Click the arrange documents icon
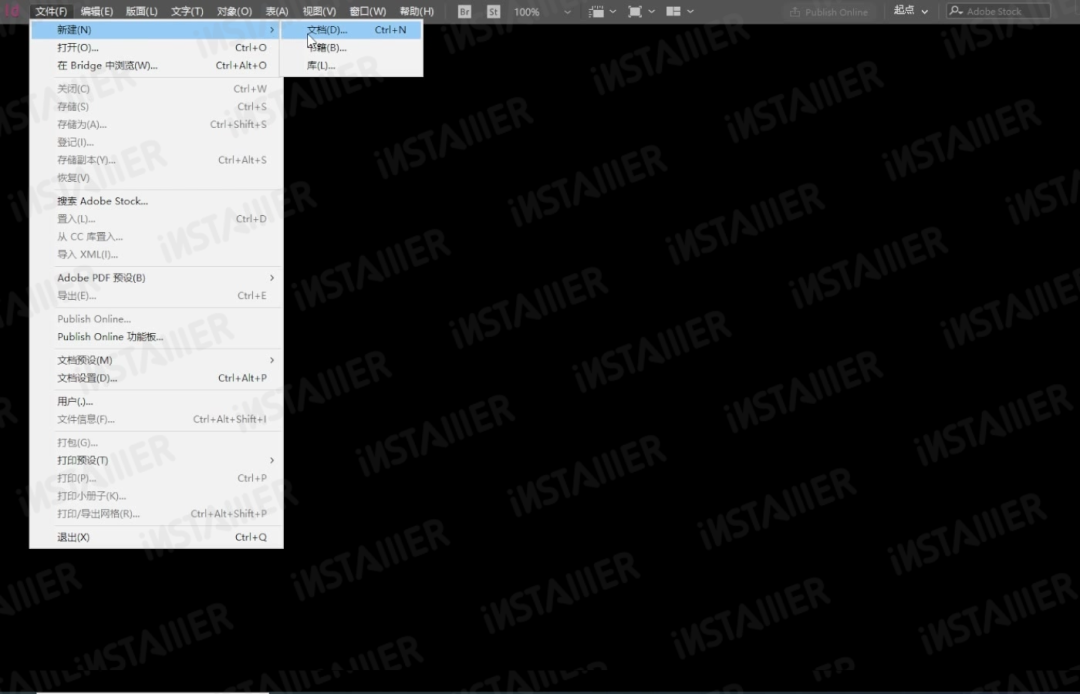This screenshot has height=694, width=1080. (x=674, y=12)
